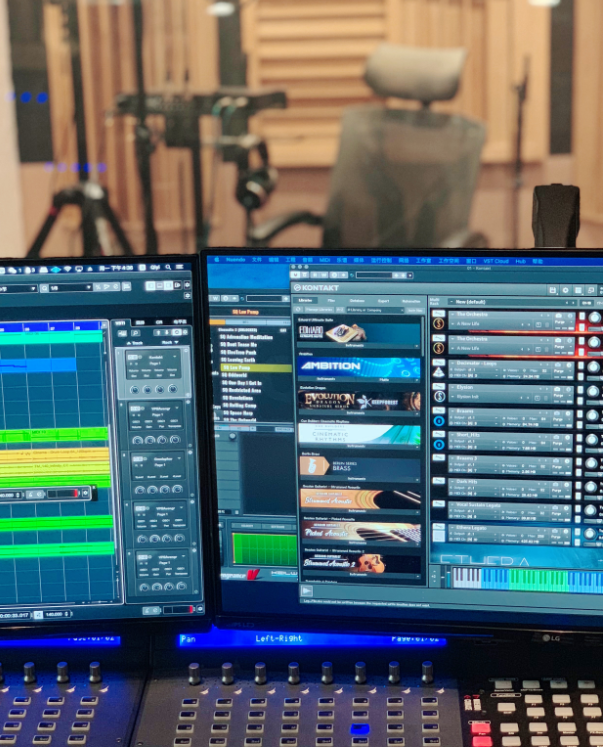Click Short_Hits instrument blue circle icon

tap(439, 445)
